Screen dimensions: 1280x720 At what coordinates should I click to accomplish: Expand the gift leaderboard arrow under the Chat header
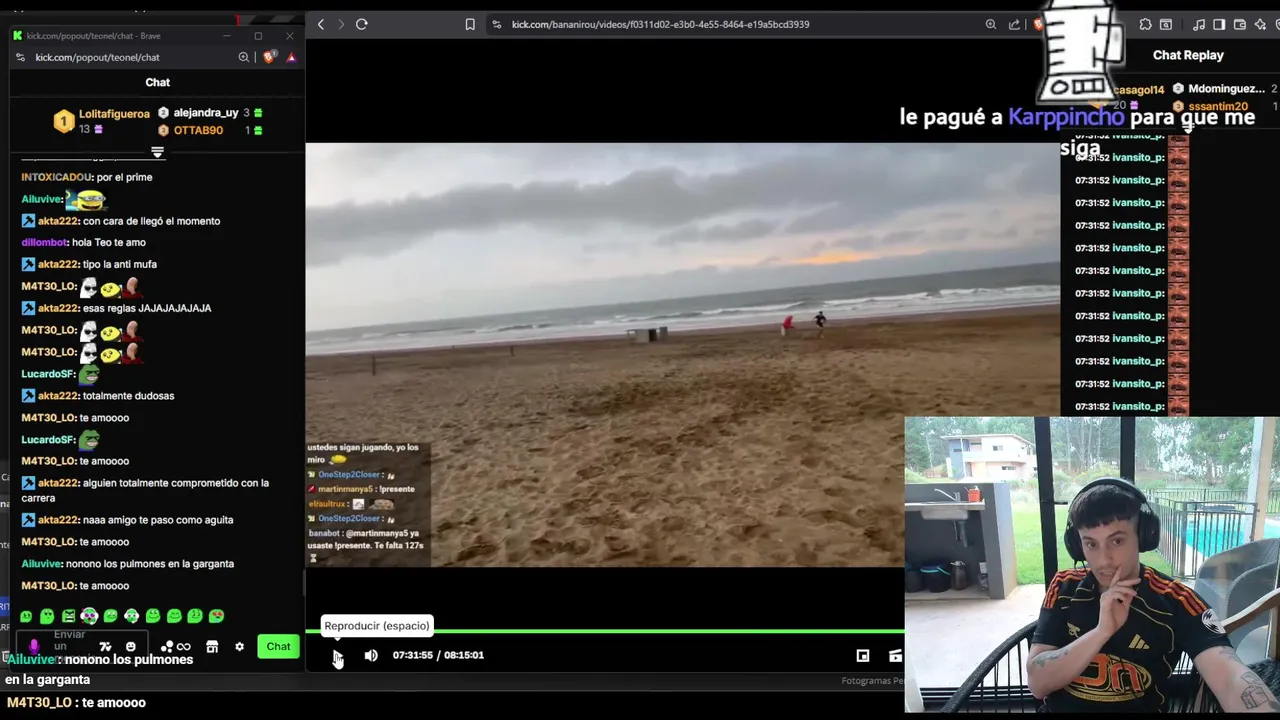(157, 152)
